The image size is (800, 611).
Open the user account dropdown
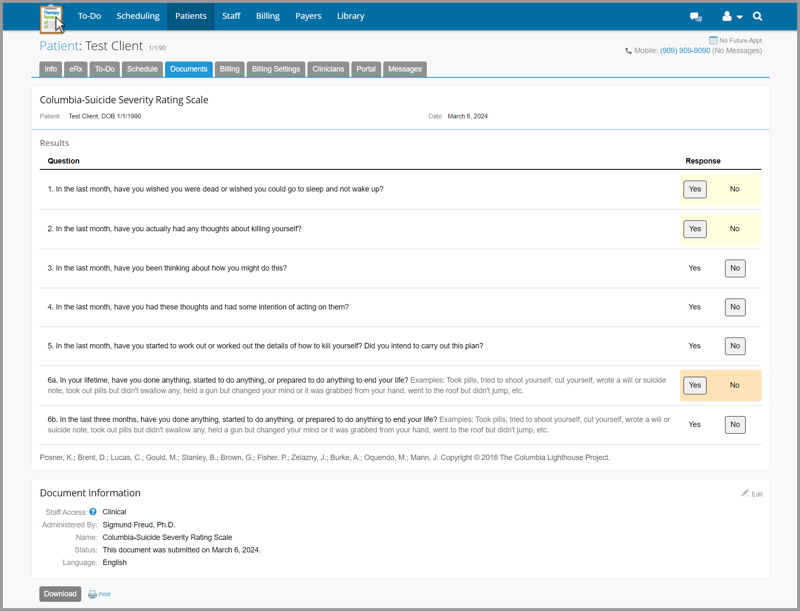coord(732,16)
